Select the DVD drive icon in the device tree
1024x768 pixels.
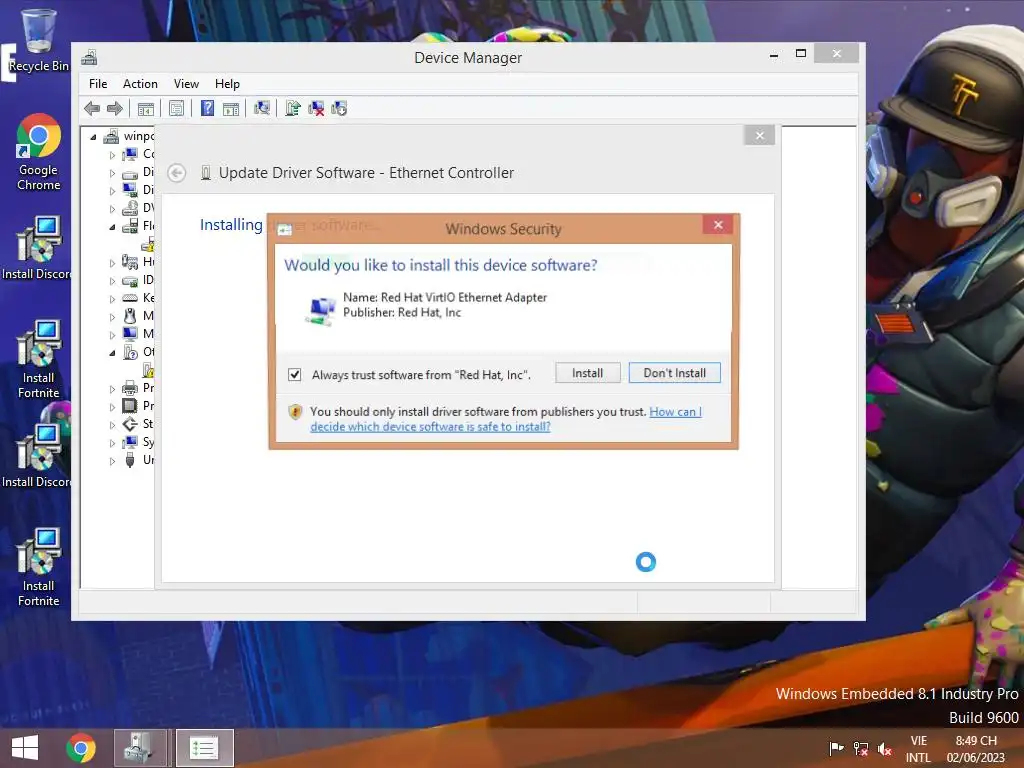130,208
